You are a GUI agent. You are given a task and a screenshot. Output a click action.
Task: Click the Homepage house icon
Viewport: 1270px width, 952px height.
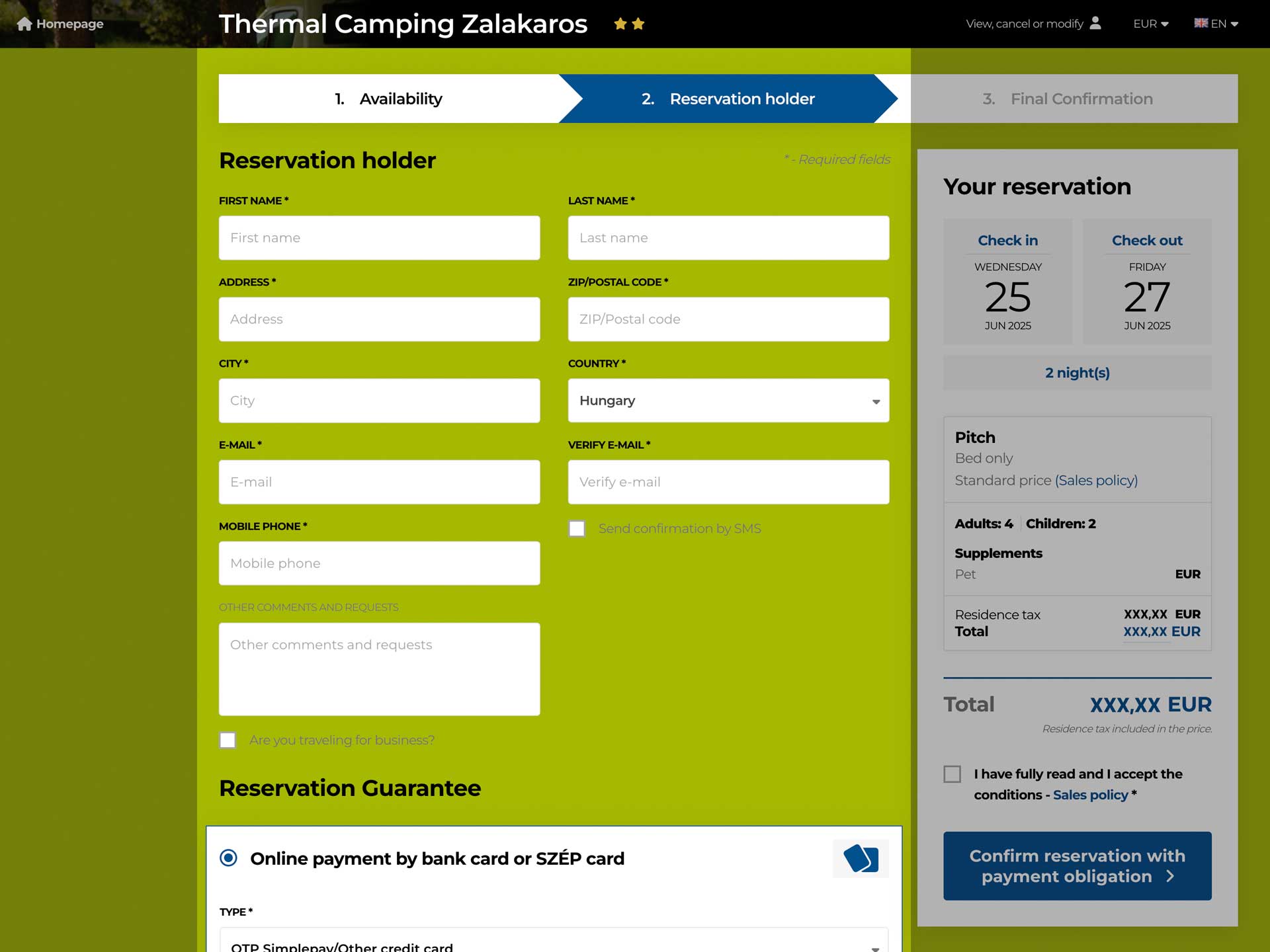(24, 24)
